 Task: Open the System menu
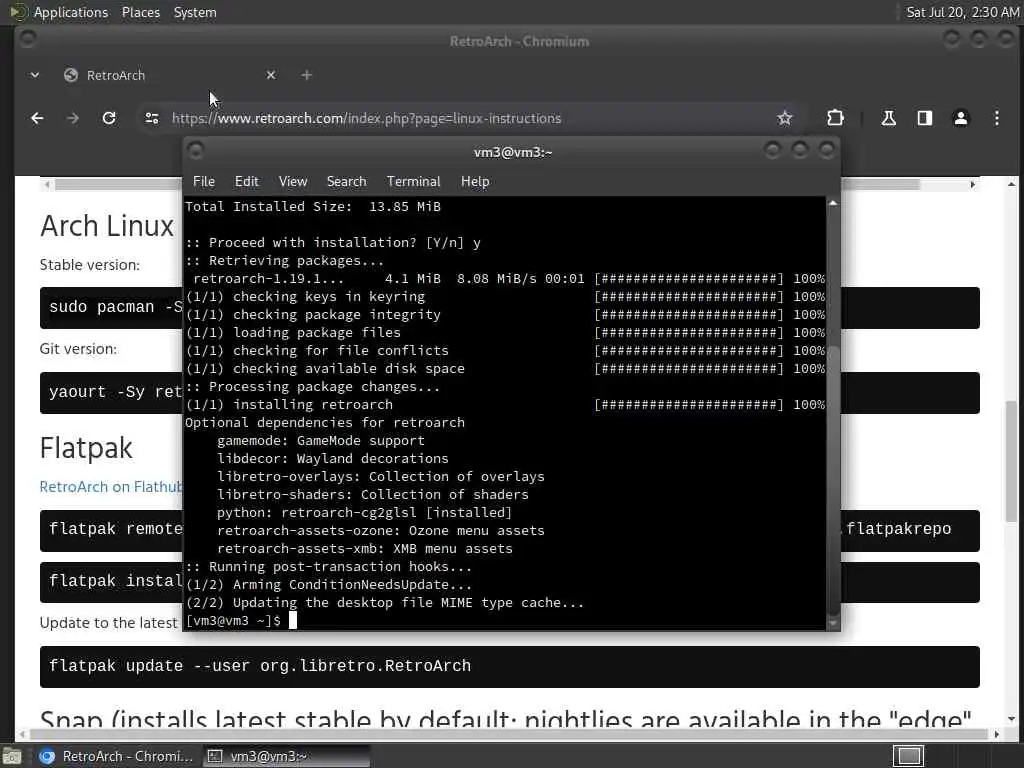point(195,12)
